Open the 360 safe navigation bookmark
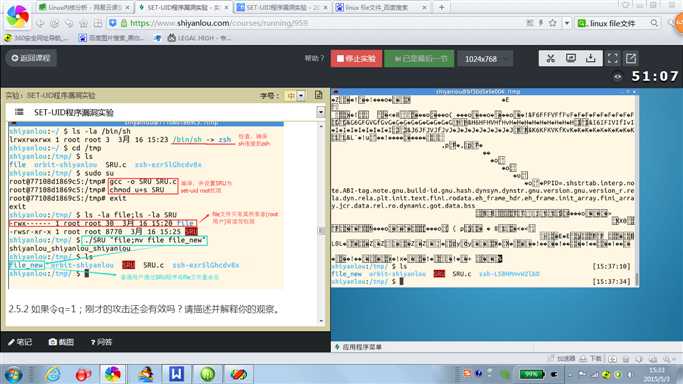The height and width of the screenshot is (384, 683). click(x=36, y=38)
